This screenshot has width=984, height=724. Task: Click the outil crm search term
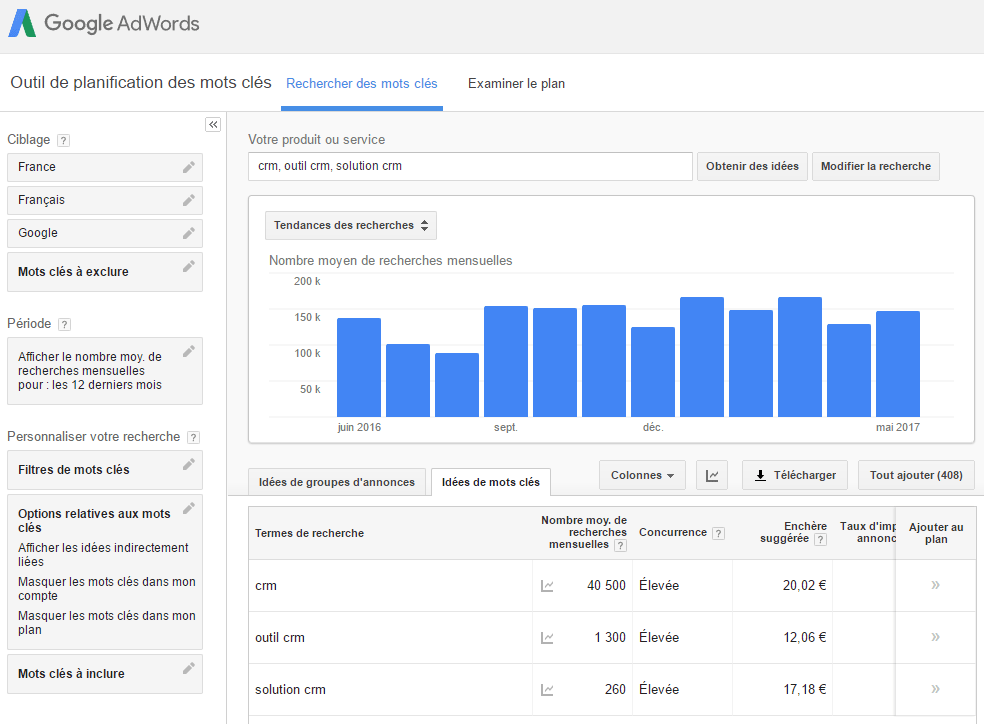click(280, 638)
